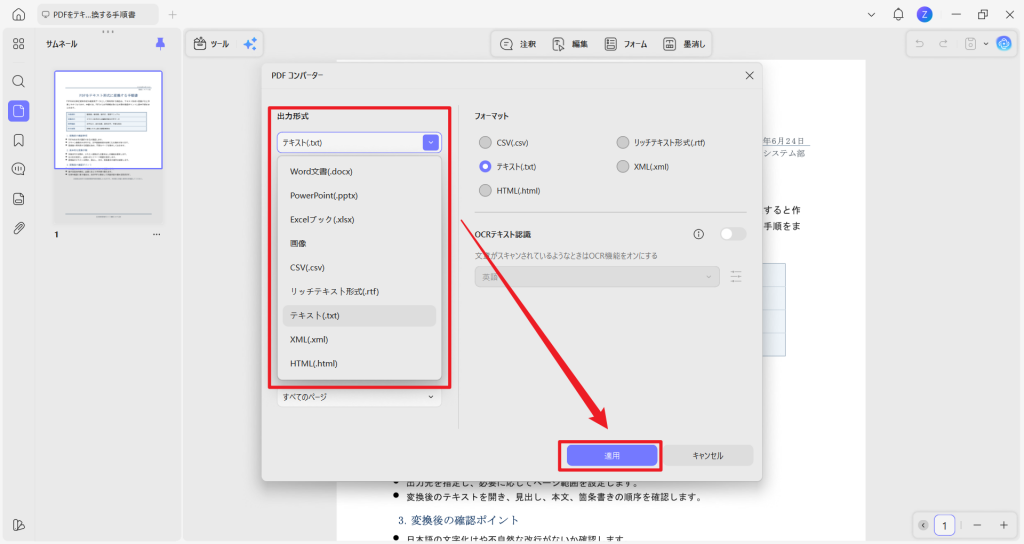Pin the サムネール panel
1024x544 pixels.
160,44
